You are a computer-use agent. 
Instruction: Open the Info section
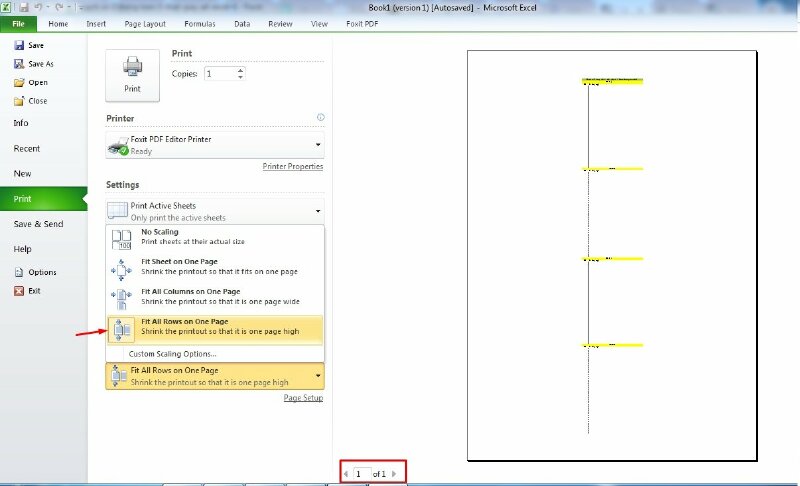tap(21, 123)
